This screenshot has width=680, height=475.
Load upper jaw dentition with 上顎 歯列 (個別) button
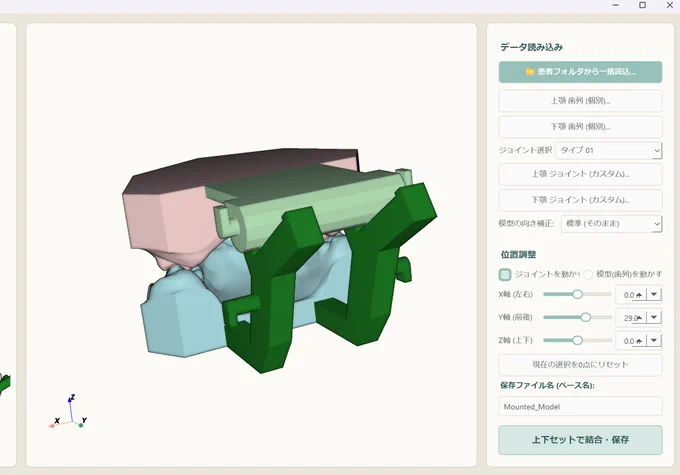pos(580,101)
